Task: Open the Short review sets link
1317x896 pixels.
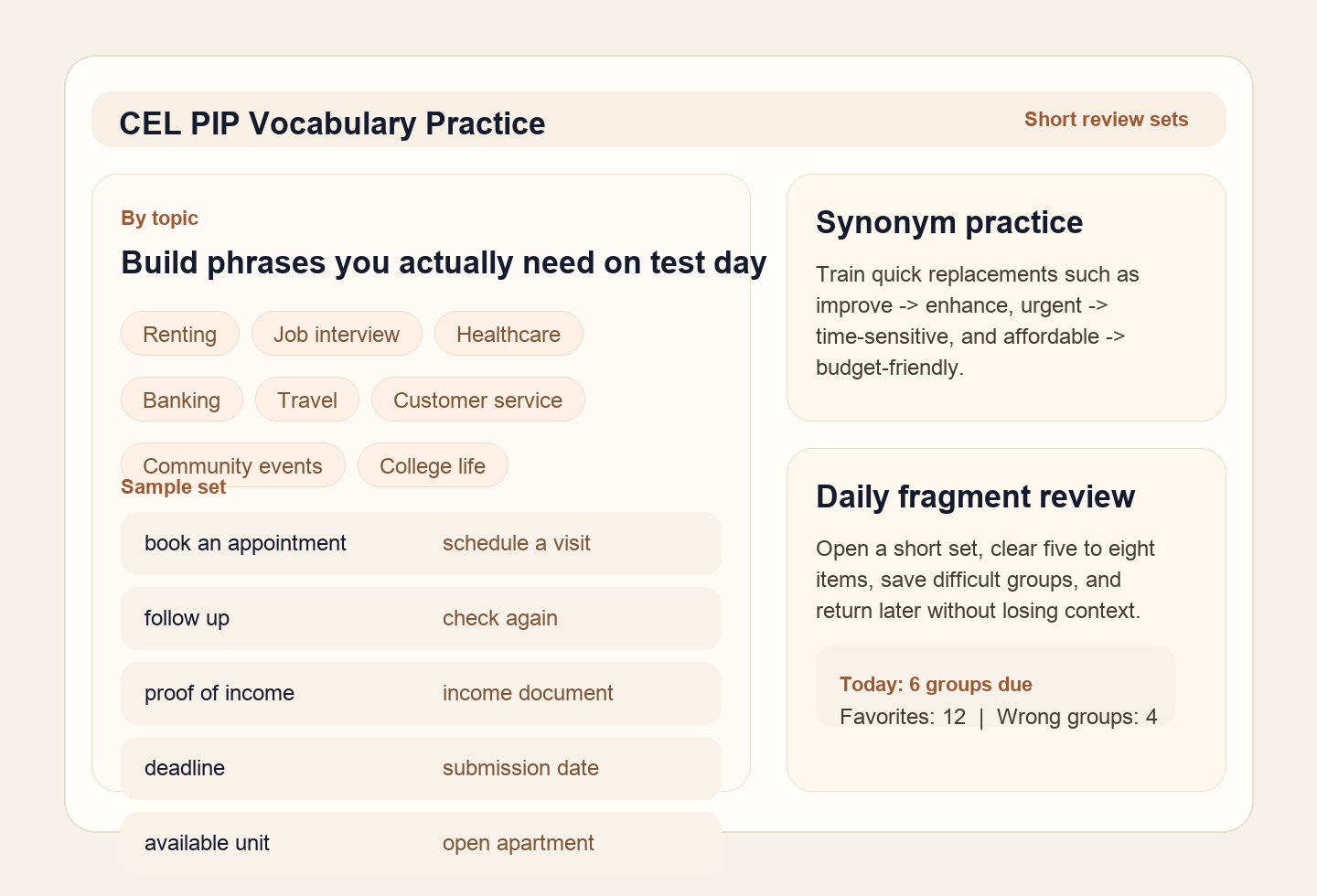Action: tap(1106, 119)
